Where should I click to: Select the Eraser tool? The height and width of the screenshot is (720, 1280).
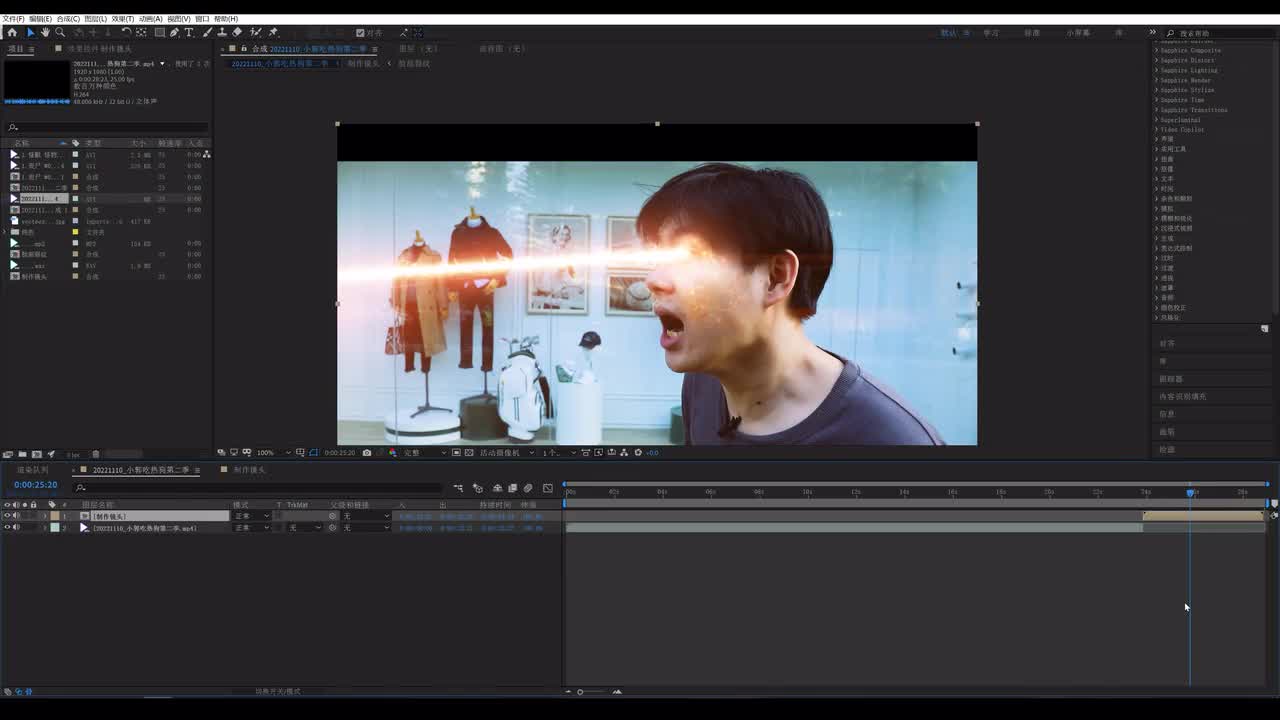[x=237, y=33]
